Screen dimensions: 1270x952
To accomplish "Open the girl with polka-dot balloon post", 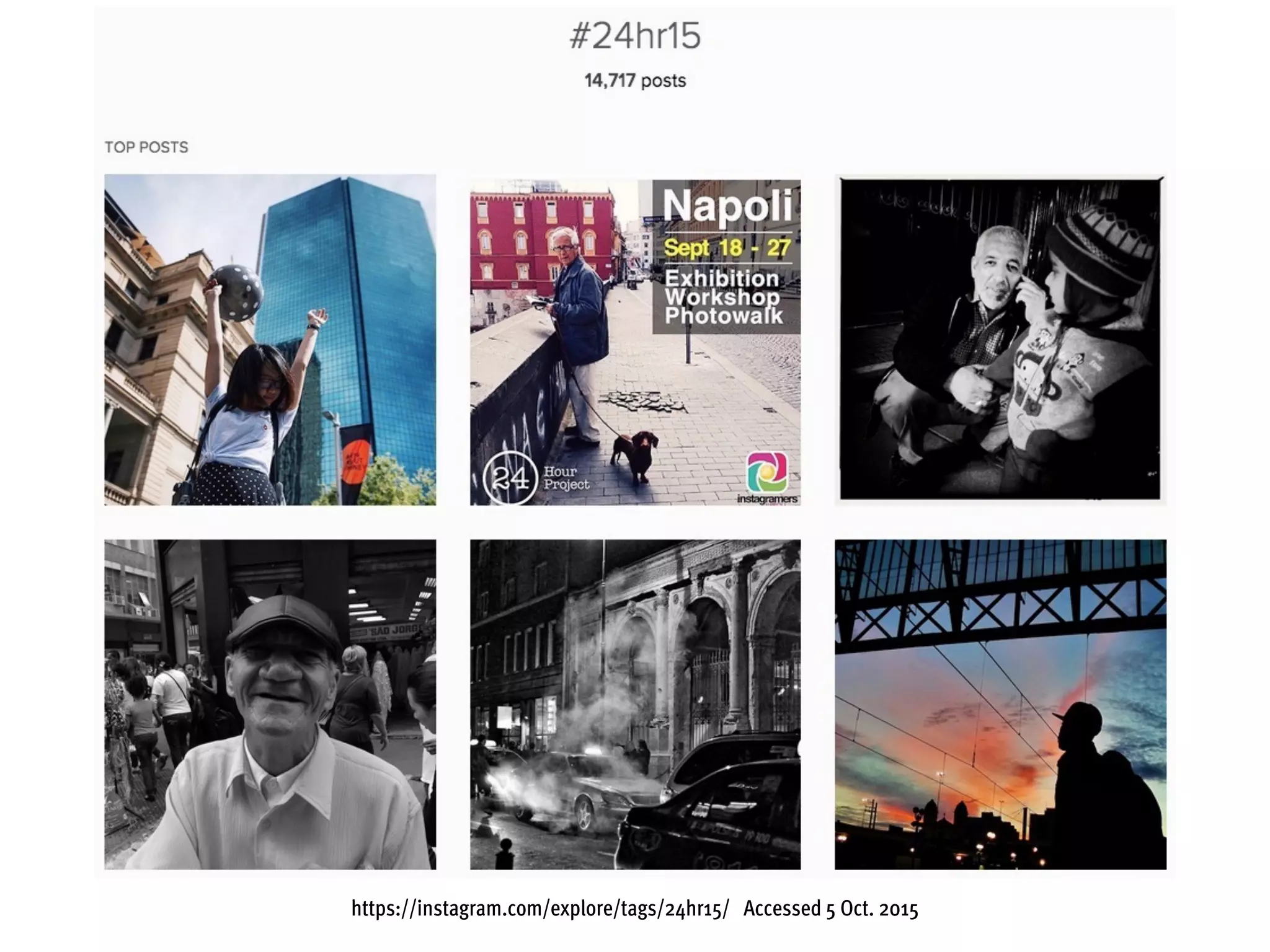I will [270, 340].
